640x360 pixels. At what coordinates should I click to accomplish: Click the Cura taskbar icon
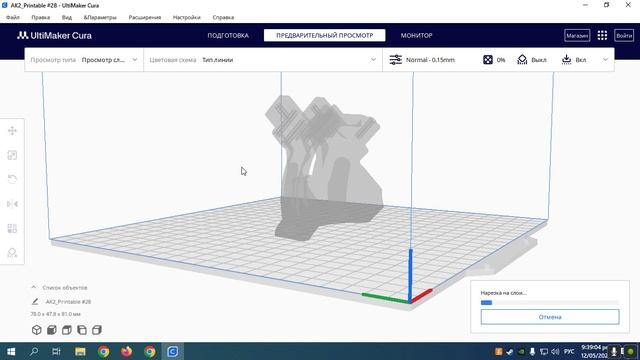tap(173, 351)
